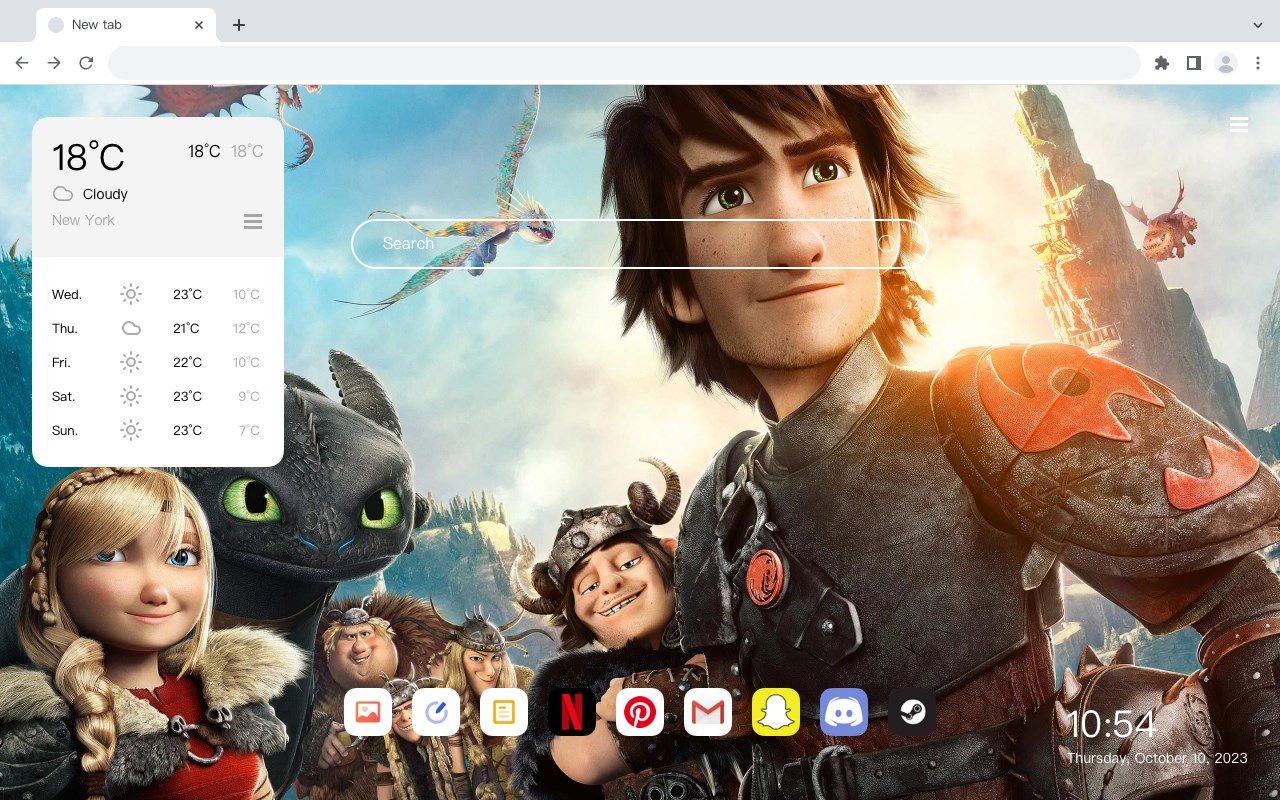This screenshot has width=1280, height=800.
Task: Click the Thursday cloud forecast icon
Action: [131, 328]
